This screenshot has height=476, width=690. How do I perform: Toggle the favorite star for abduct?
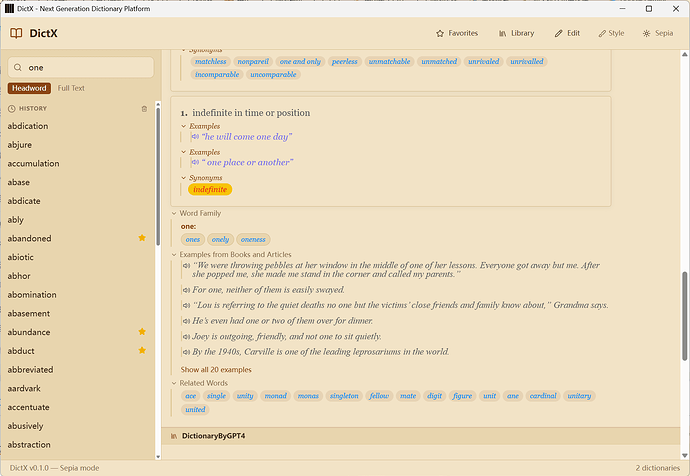[x=142, y=351]
